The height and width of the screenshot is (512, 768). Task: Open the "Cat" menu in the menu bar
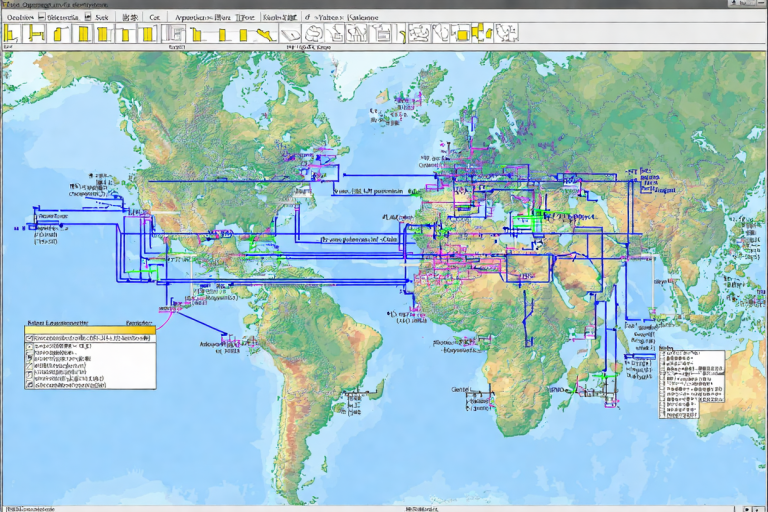click(x=154, y=17)
